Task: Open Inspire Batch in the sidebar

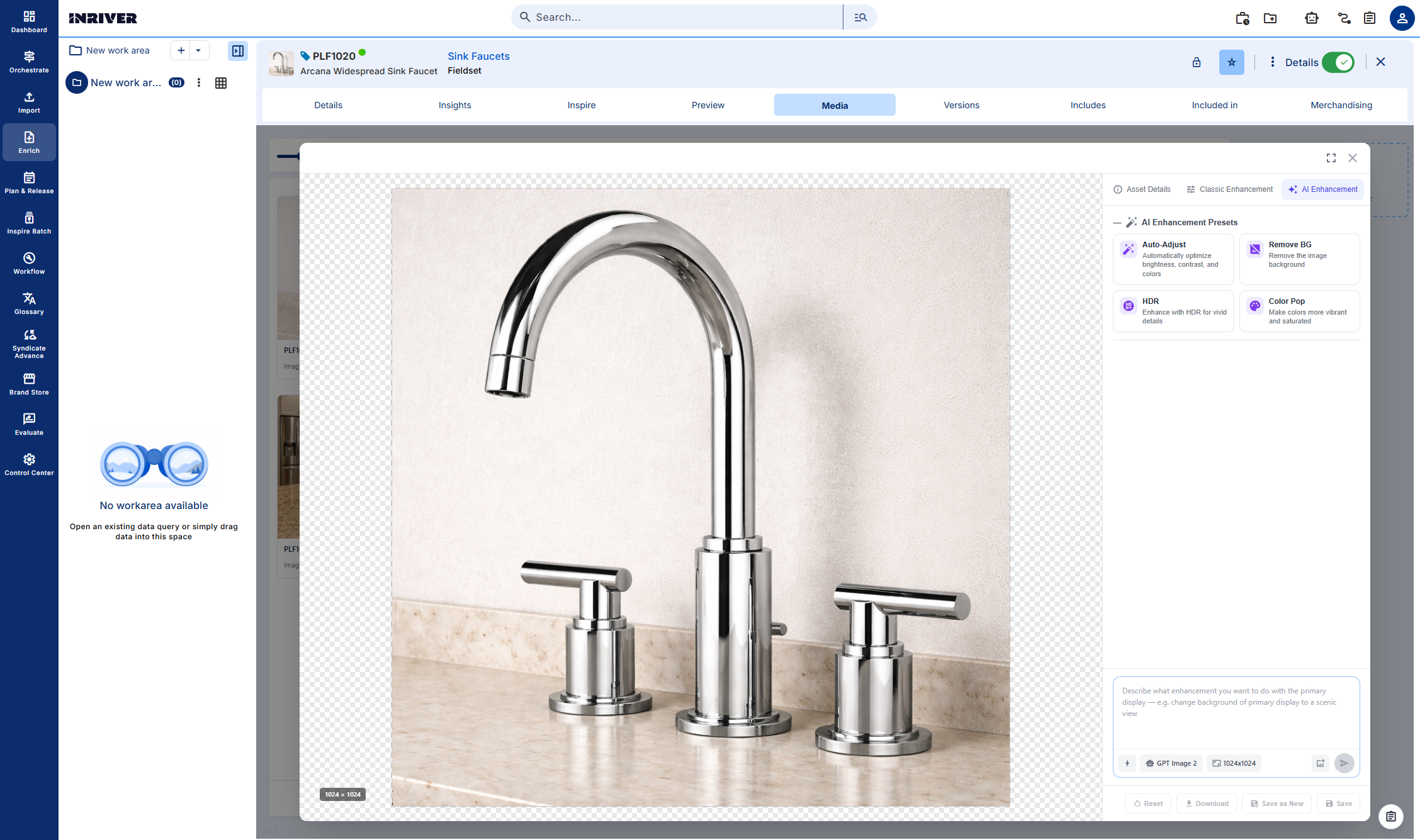Action: coord(29,223)
